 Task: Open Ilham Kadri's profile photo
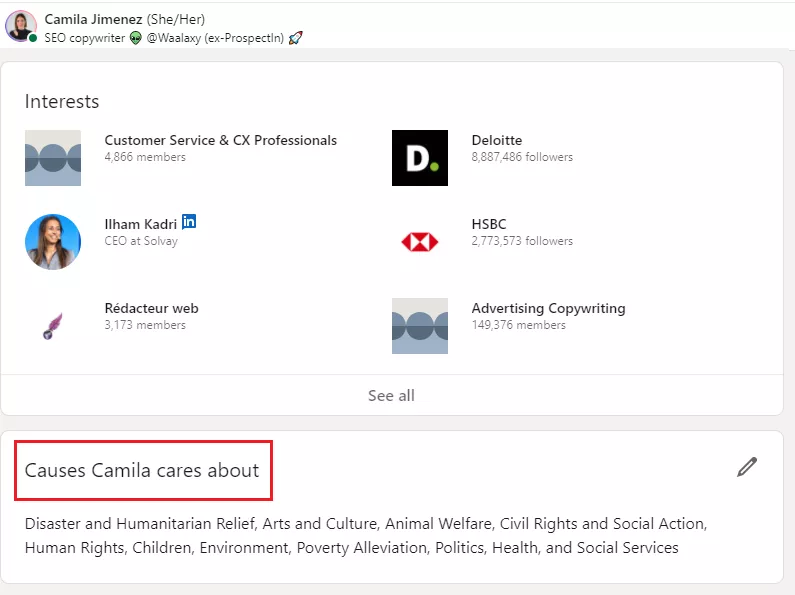coord(53,241)
